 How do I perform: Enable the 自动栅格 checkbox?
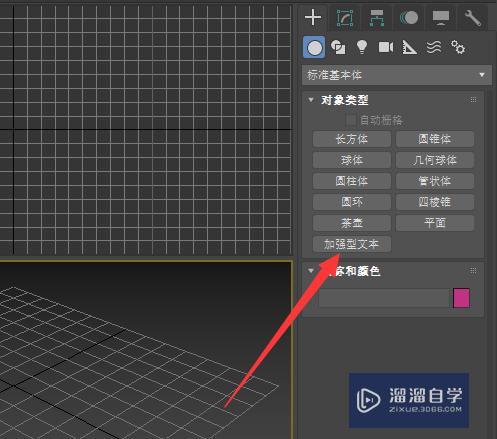350,120
